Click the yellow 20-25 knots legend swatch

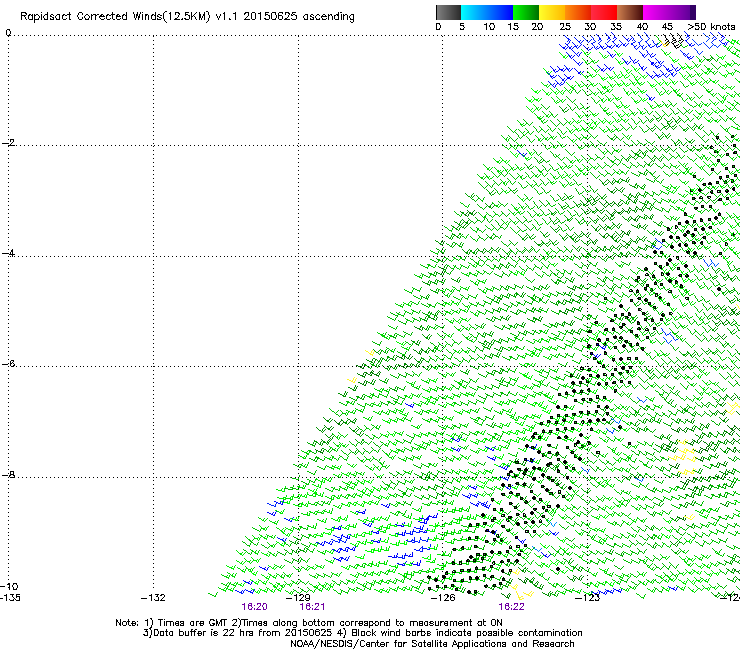click(552, 12)
